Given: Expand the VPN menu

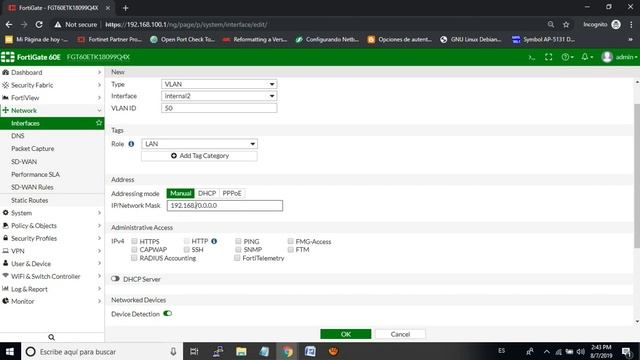Looking at the screenshot, I should (52, 251).
